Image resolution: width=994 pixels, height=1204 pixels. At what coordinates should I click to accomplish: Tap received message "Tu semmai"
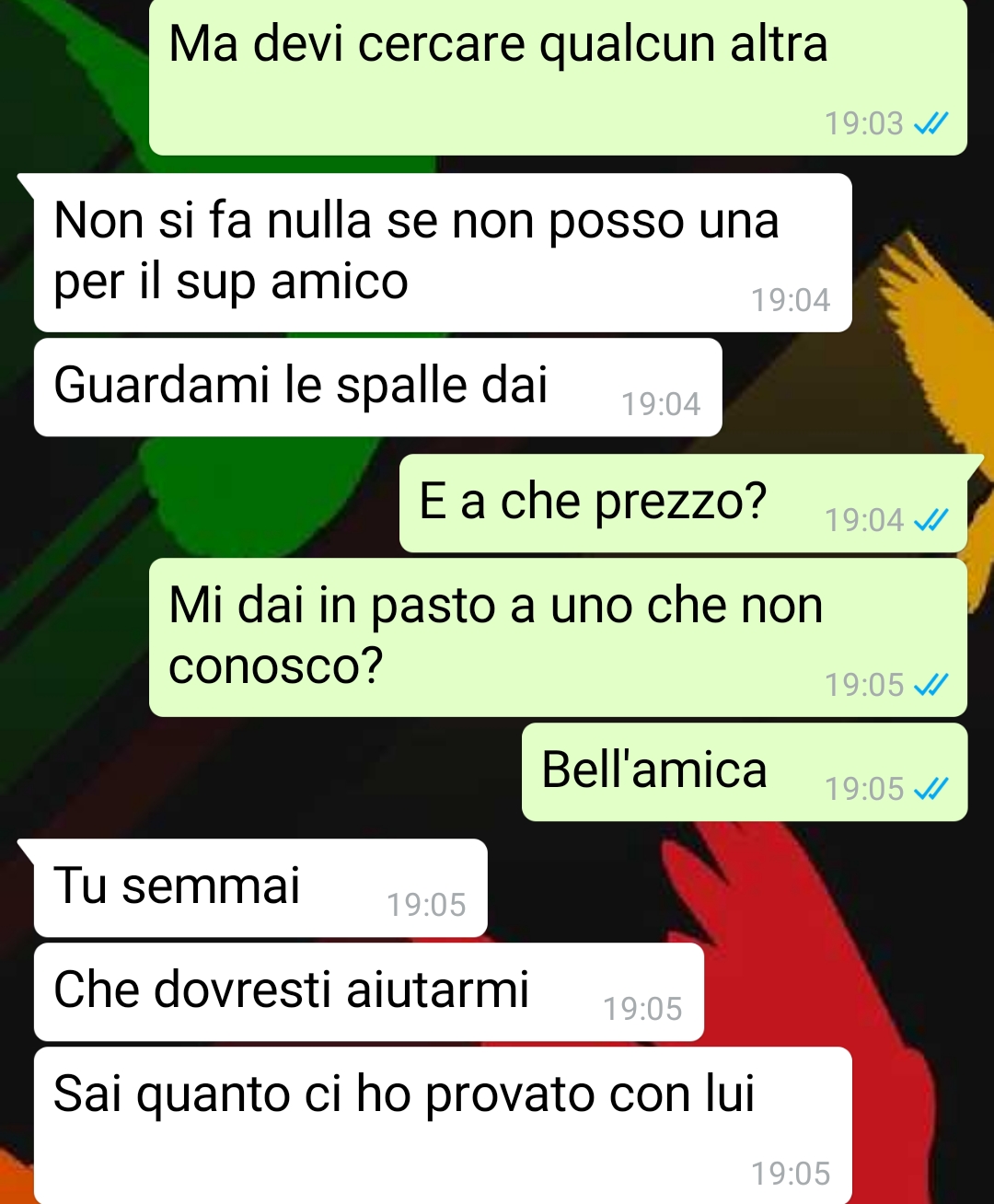[x=260, y=888]
